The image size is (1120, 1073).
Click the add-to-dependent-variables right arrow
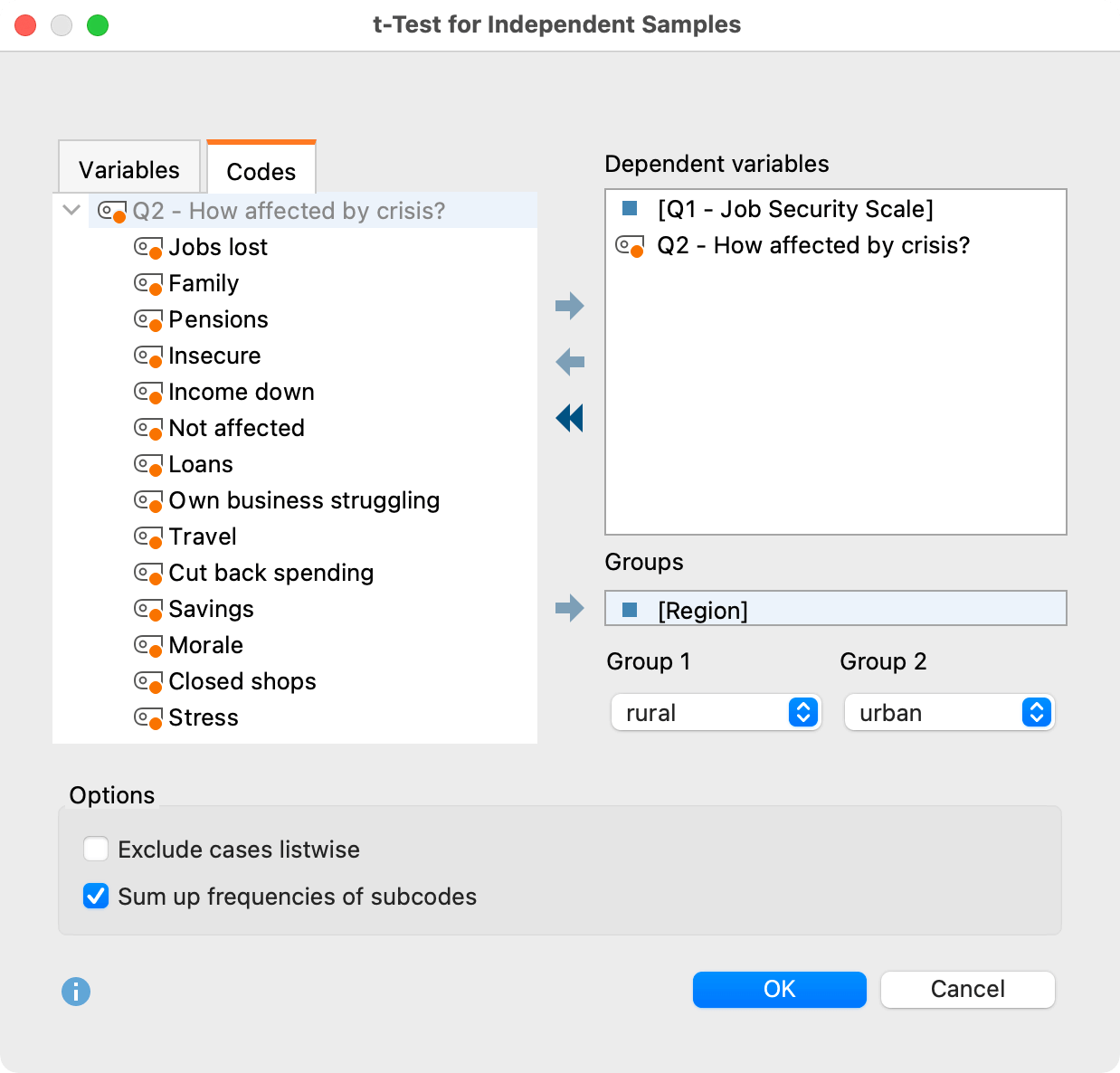point(569,306)
